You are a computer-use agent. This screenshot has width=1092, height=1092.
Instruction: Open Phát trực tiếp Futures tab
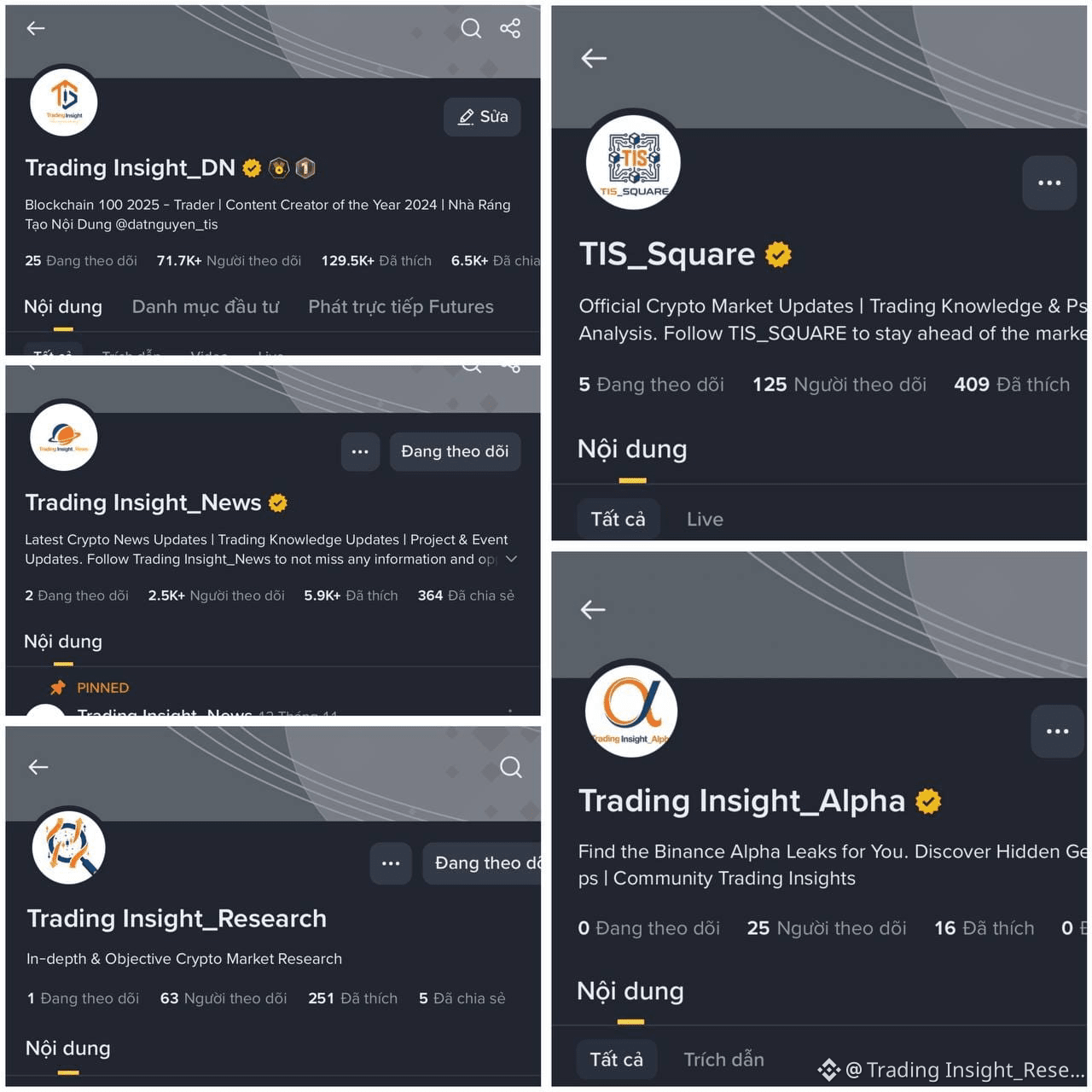pyautogui.click(x=401, y=307)
